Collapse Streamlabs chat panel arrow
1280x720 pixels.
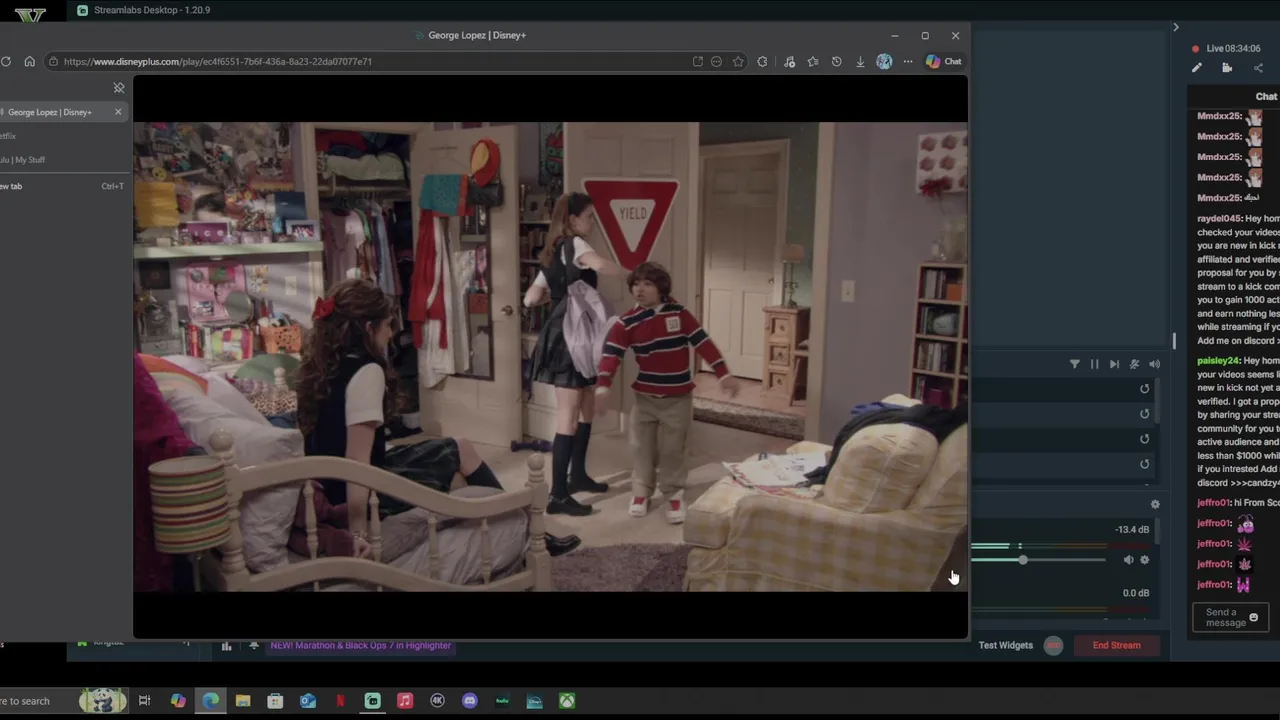(x=1176, y=27)
